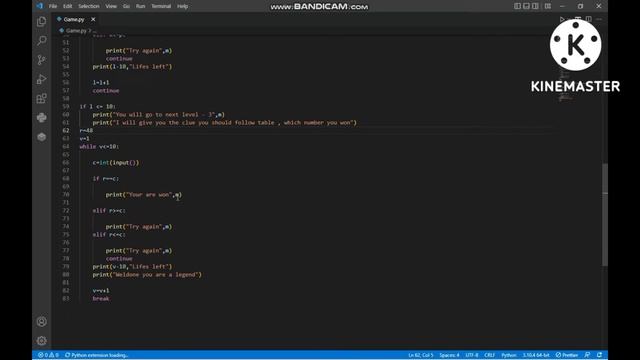Click the cube icon below Python icon
The image size is (640, 360).
(x=42, y=137)
